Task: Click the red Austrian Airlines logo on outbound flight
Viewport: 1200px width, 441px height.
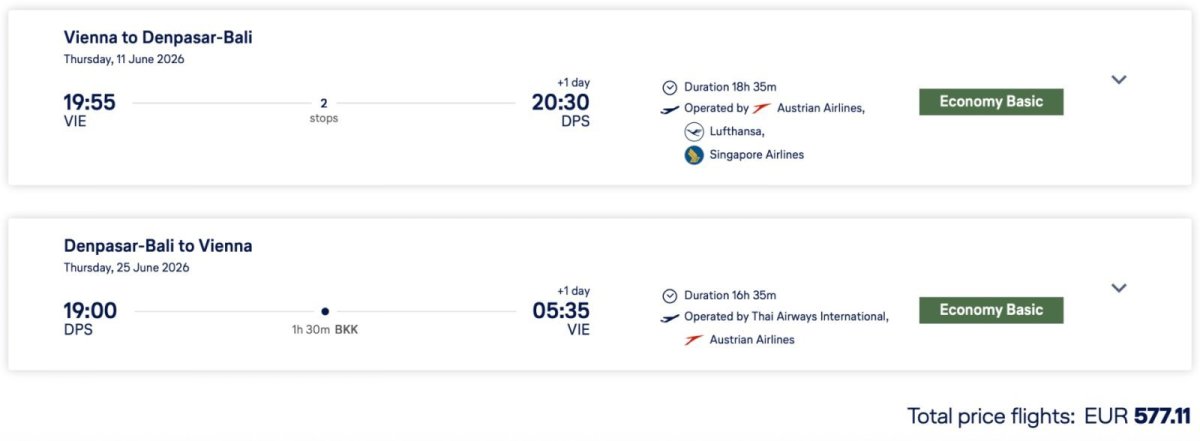Action: (762, 108)
